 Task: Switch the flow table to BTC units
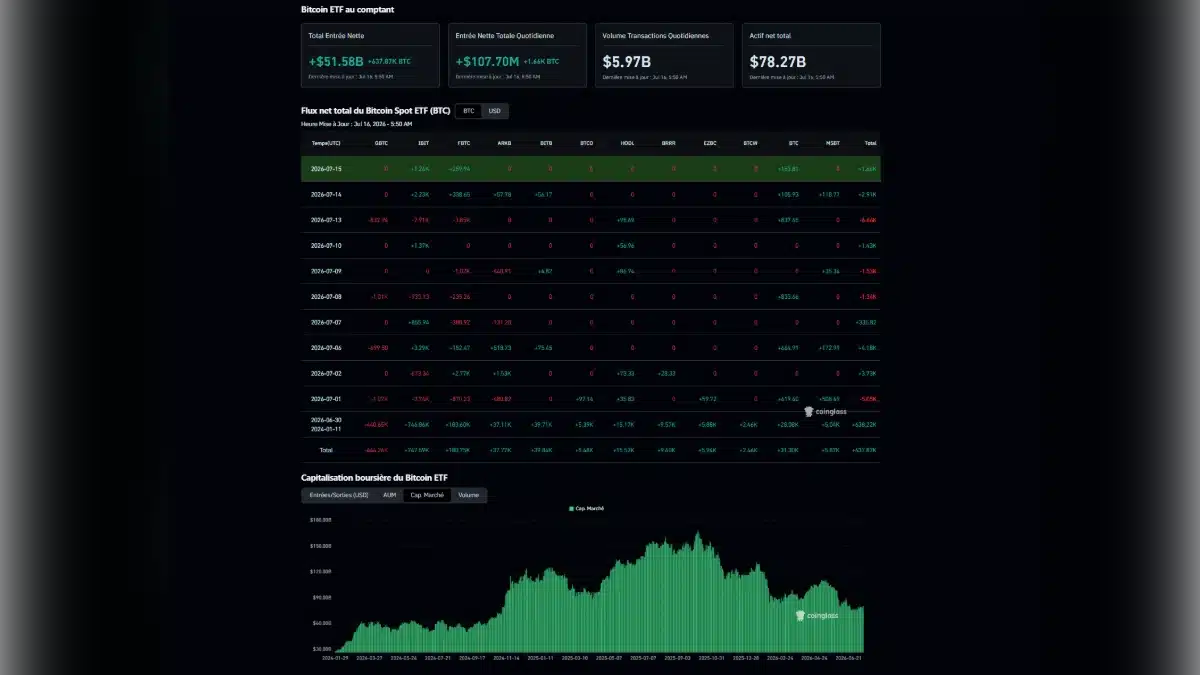tap(468, 111)
